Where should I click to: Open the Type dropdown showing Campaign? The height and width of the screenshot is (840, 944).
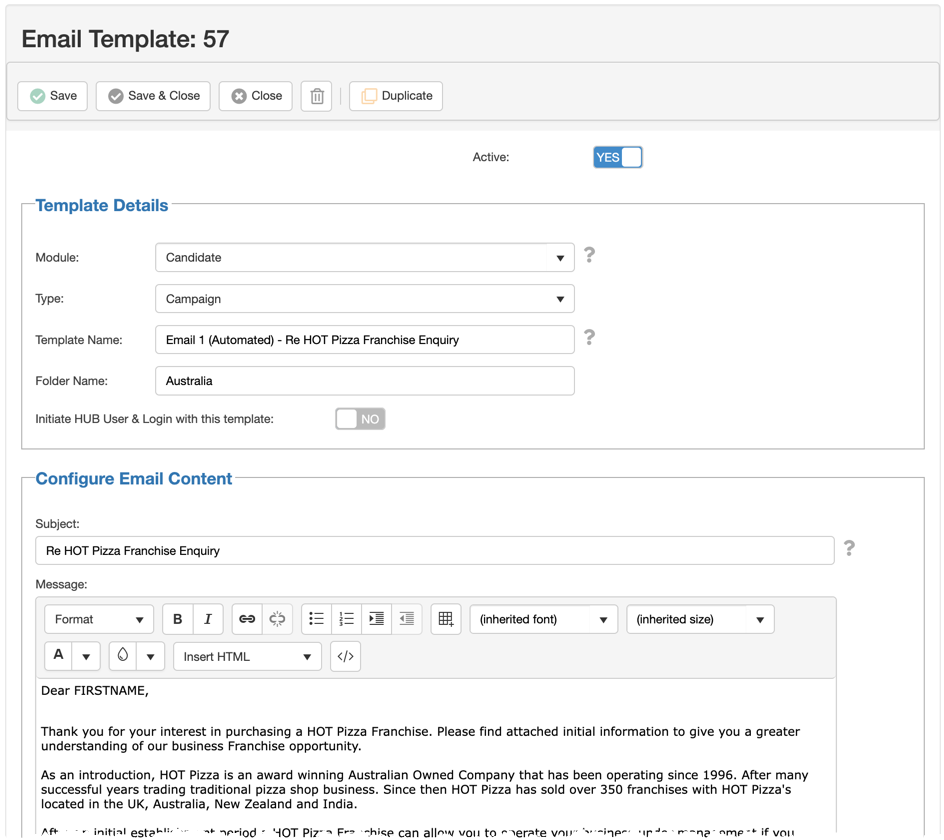click(x=365, y=299)
